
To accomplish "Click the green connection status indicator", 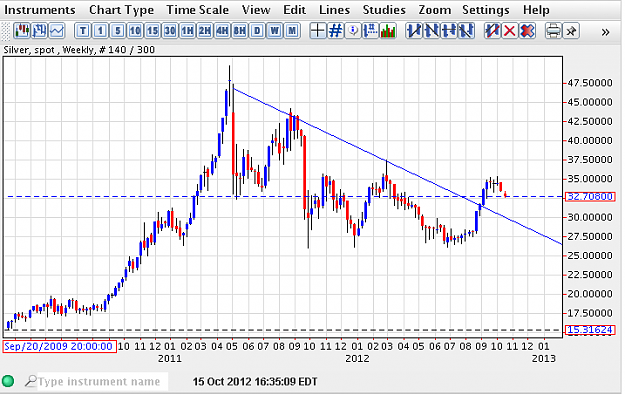I will 8,381.
